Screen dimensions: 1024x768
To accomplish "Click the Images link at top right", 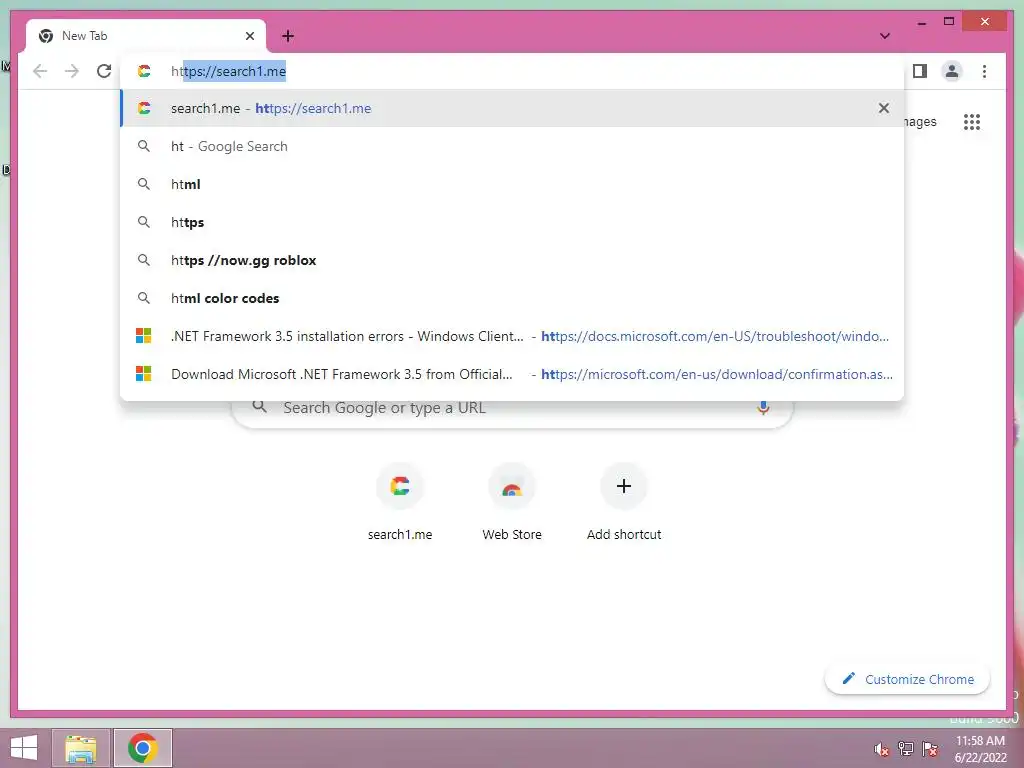I will (x=920, y=121).
